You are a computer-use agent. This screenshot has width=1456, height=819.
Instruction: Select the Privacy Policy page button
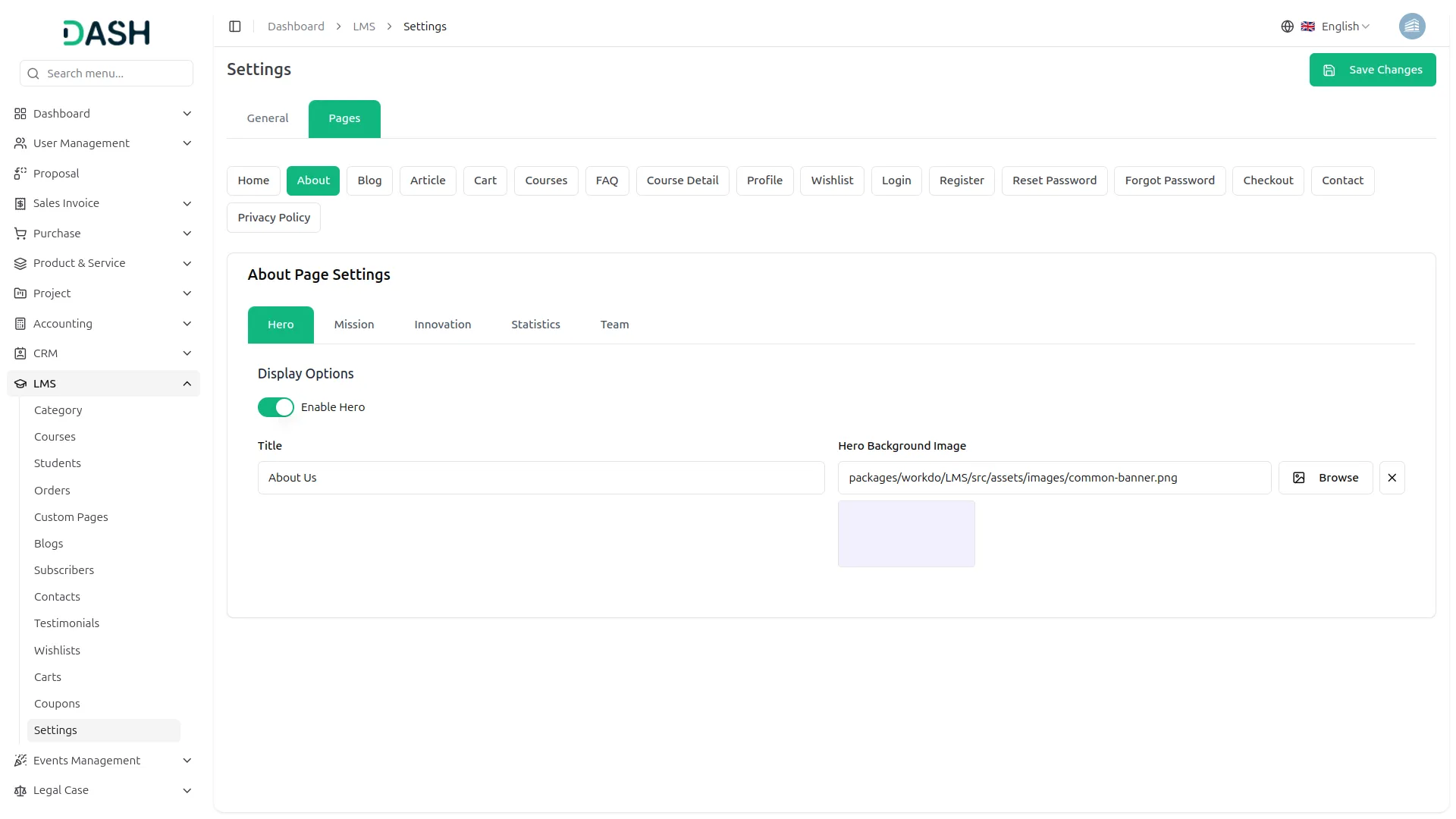pyautogui.click(x=274, y=218)
